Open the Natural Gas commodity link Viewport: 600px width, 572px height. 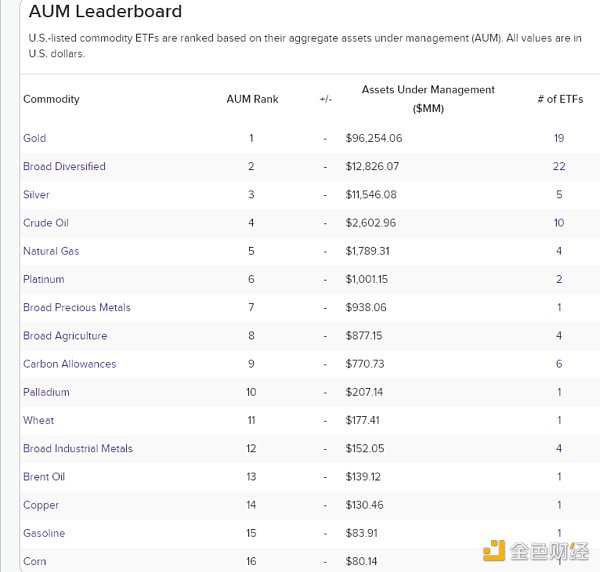click(x=51, y=251)
